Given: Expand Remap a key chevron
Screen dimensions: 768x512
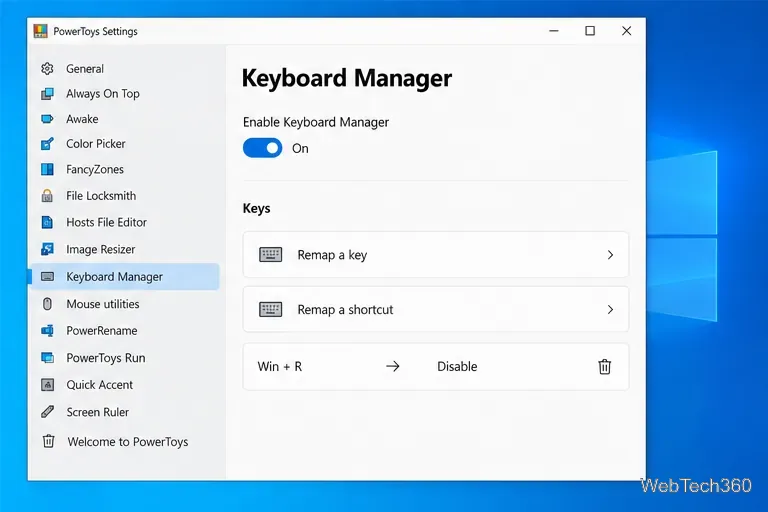Looking at the screenshot, I should click(610, 255).
